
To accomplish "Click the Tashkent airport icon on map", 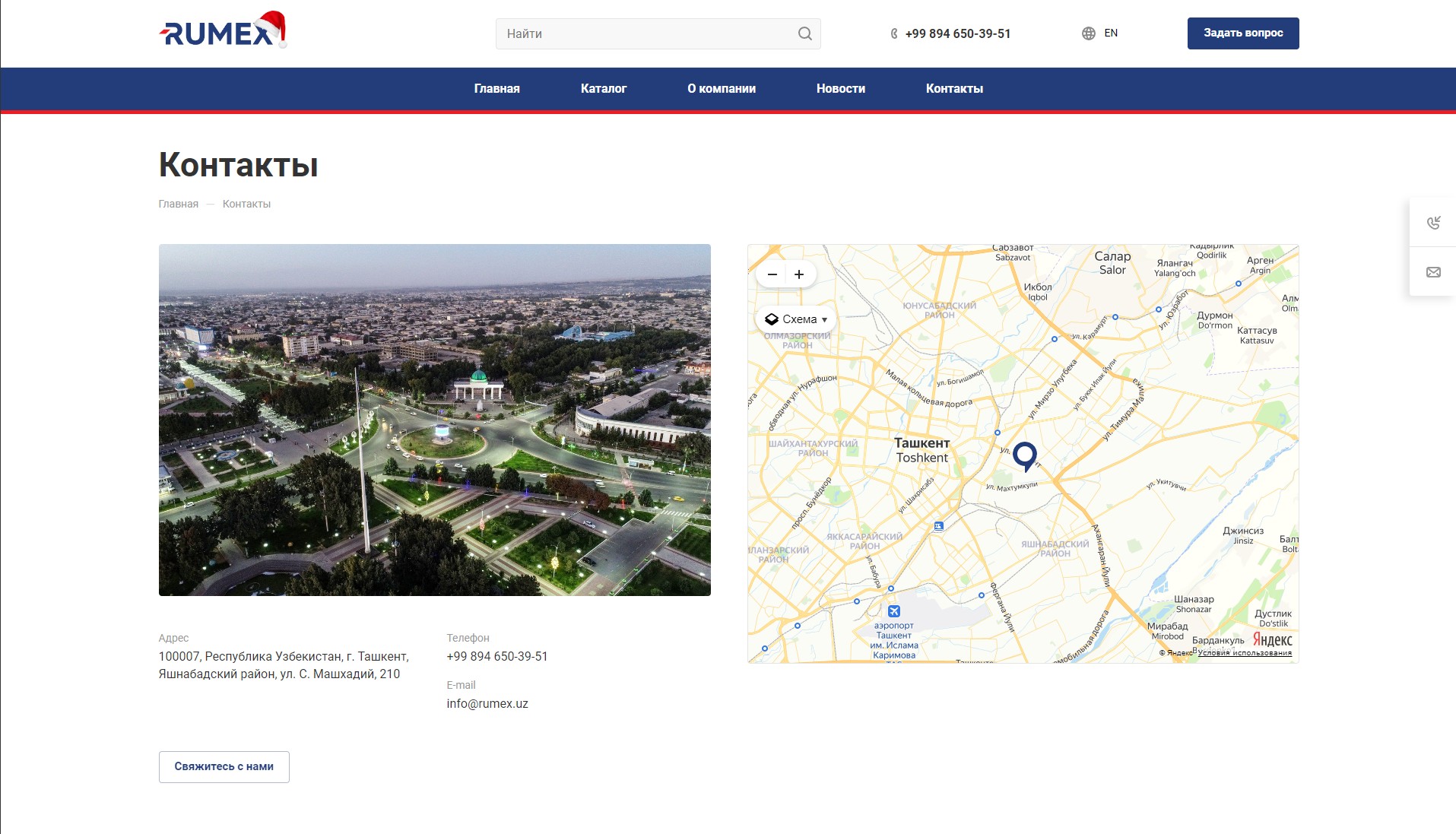I will 894,611.
